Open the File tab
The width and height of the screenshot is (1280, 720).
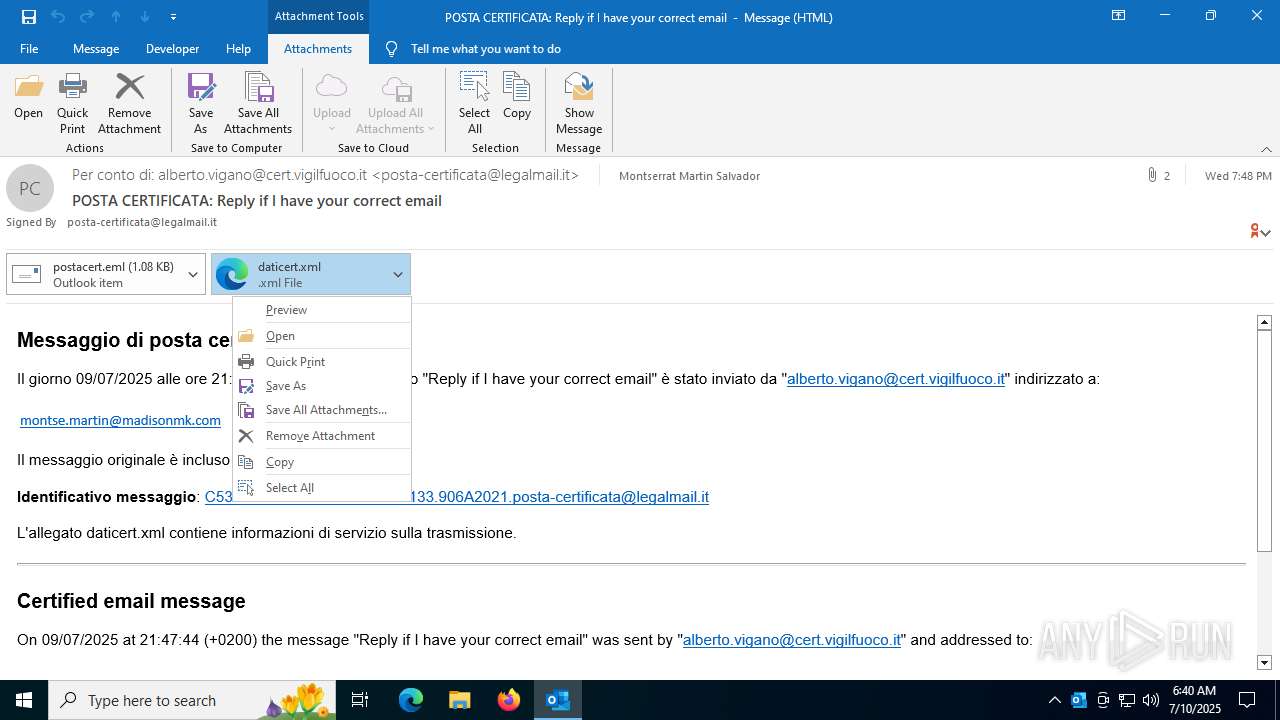click(x=29, y=49)
